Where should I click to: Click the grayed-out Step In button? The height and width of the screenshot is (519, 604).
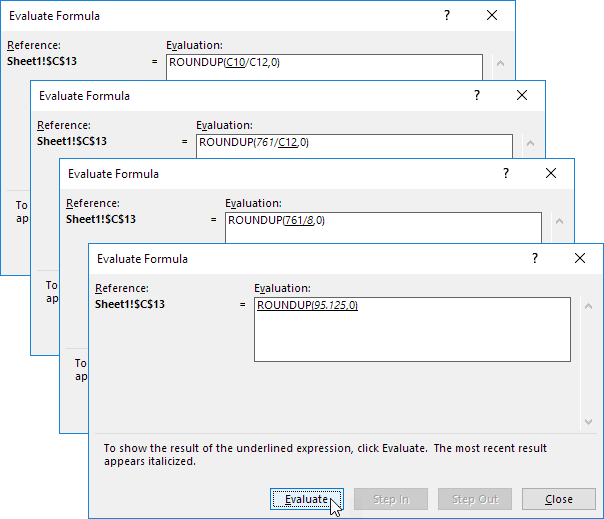[x=391, y=499]
